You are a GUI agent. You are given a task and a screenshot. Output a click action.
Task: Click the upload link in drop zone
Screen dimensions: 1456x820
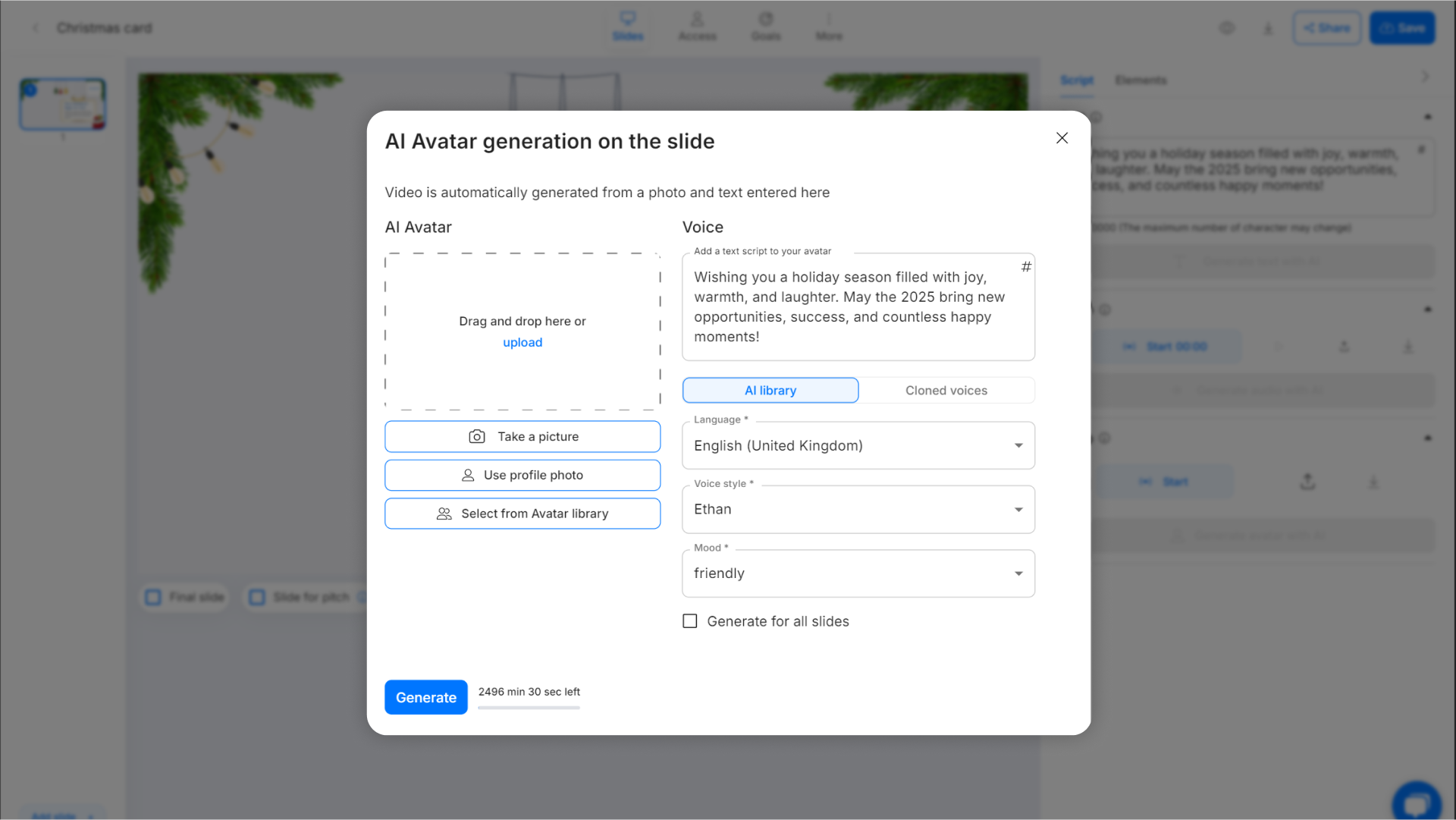(522, 343)
